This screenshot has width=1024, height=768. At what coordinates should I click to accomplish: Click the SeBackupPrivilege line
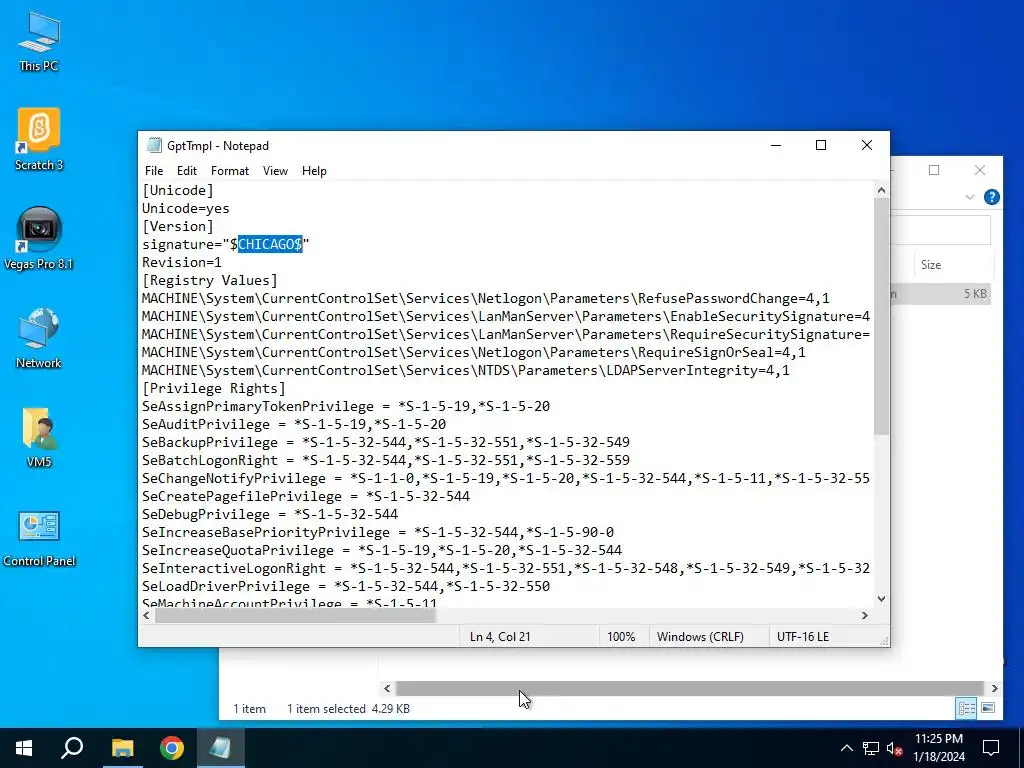point(385,442)
